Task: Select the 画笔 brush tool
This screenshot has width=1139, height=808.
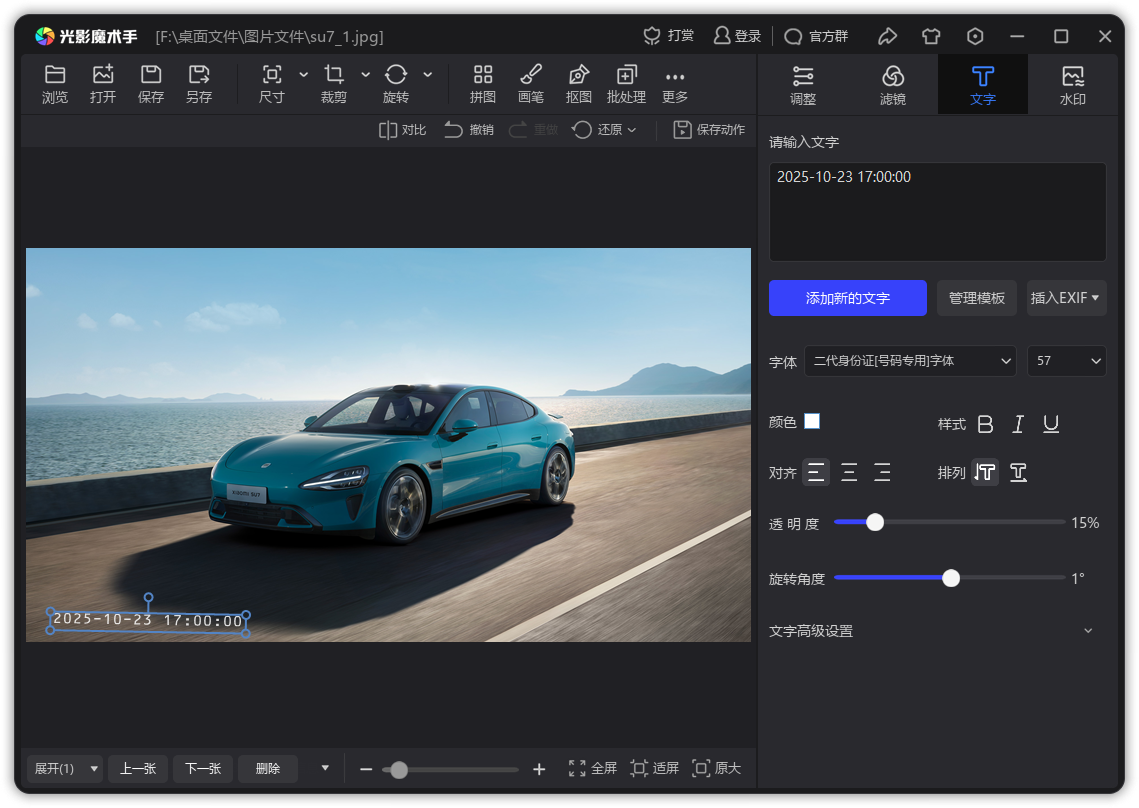Action: 531,84
